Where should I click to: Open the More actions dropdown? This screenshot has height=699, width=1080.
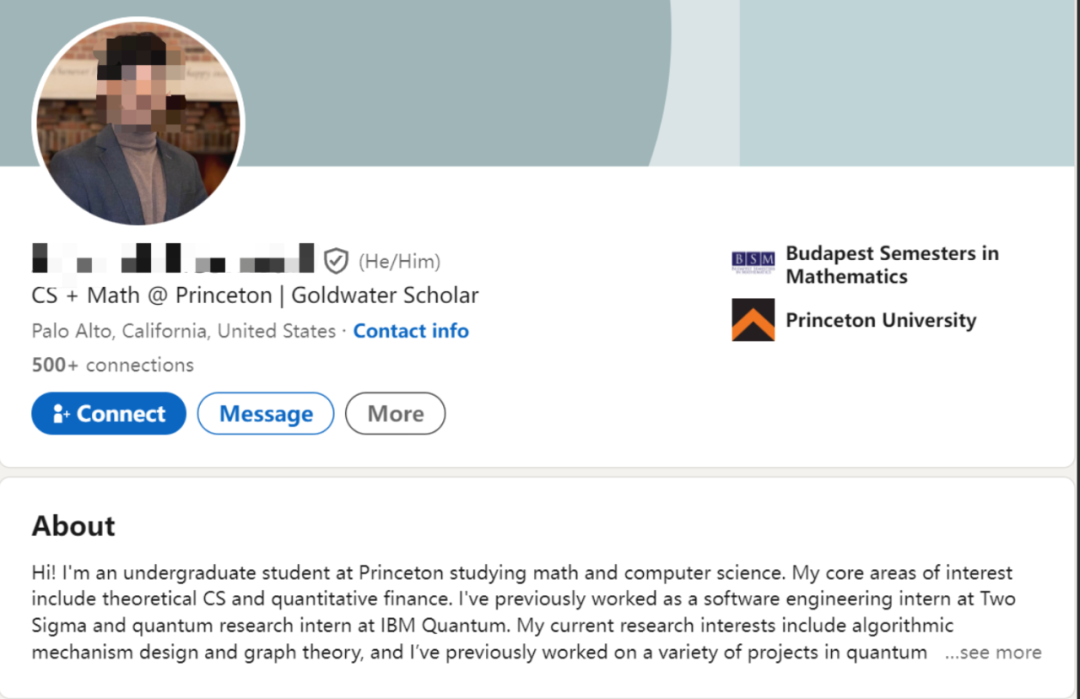click(395, 414)
